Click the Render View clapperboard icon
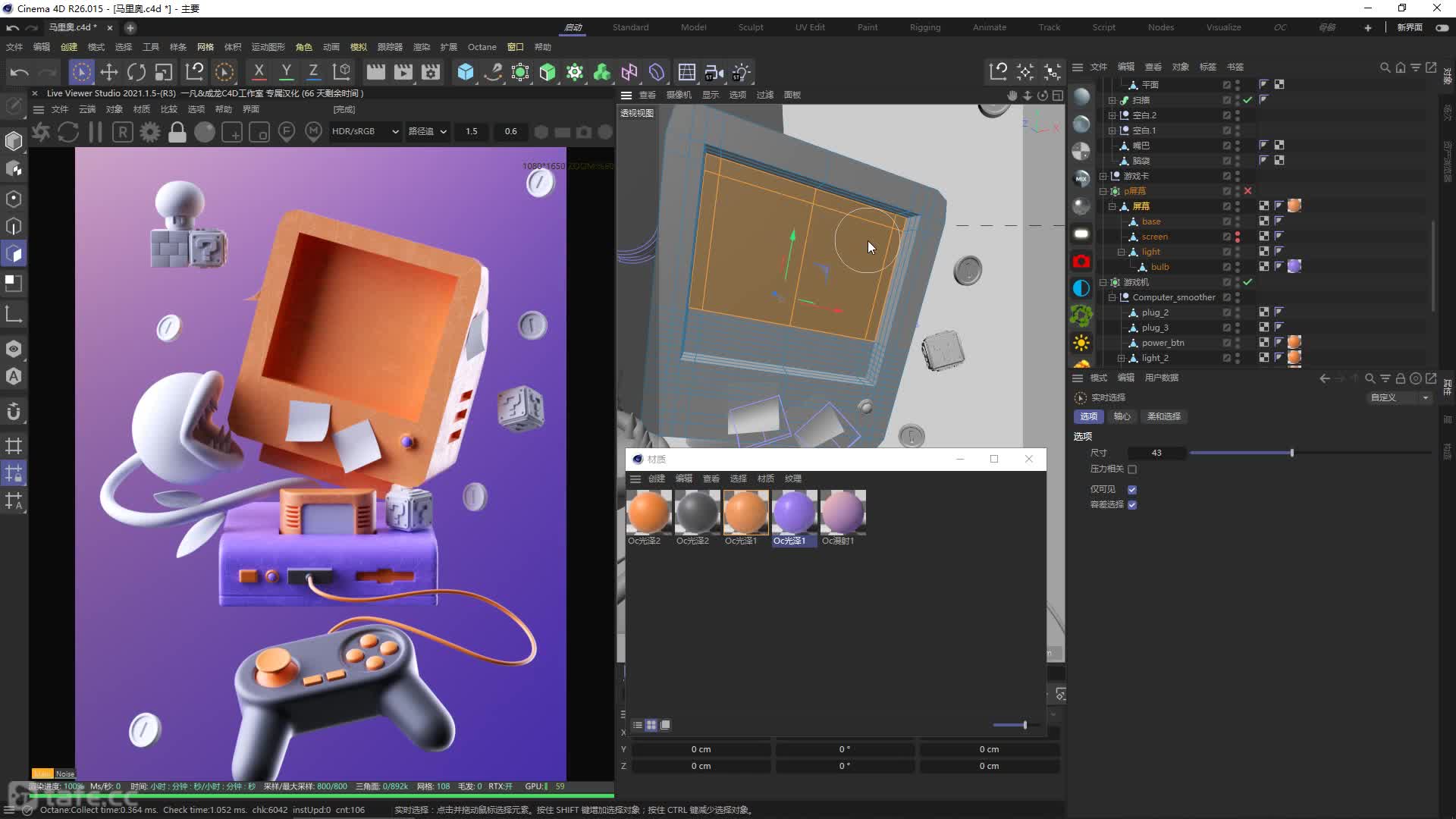The height and width of the screenshot is (819, 1456). tap(375, 72)
